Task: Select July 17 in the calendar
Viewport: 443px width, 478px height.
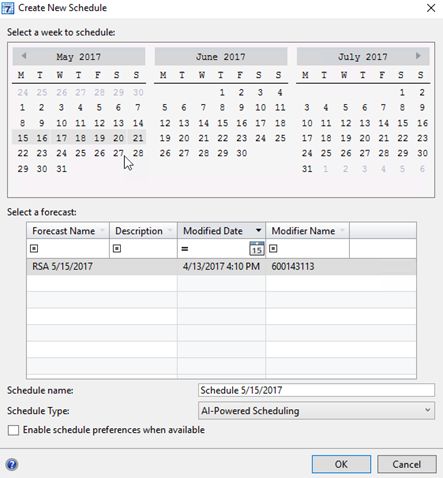Action: pyautogui.click(x=307, y=138)
